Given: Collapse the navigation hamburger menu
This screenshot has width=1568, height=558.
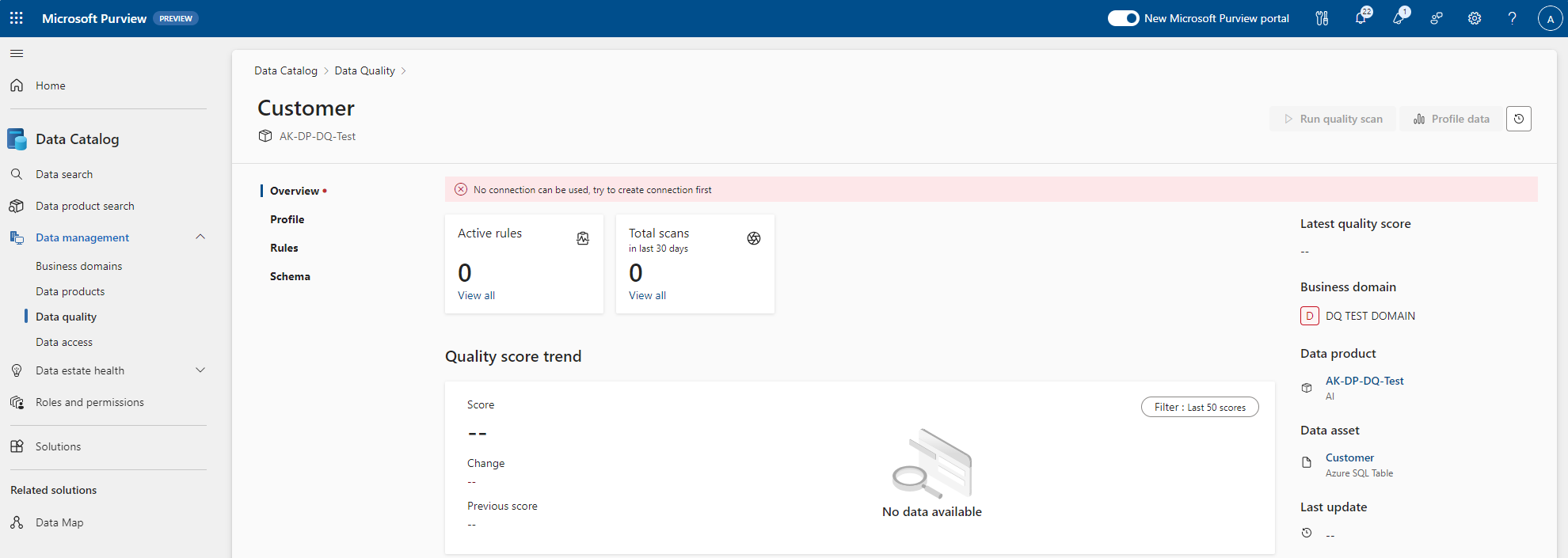Looking at the screenshot, I should [x=17, y=53].
